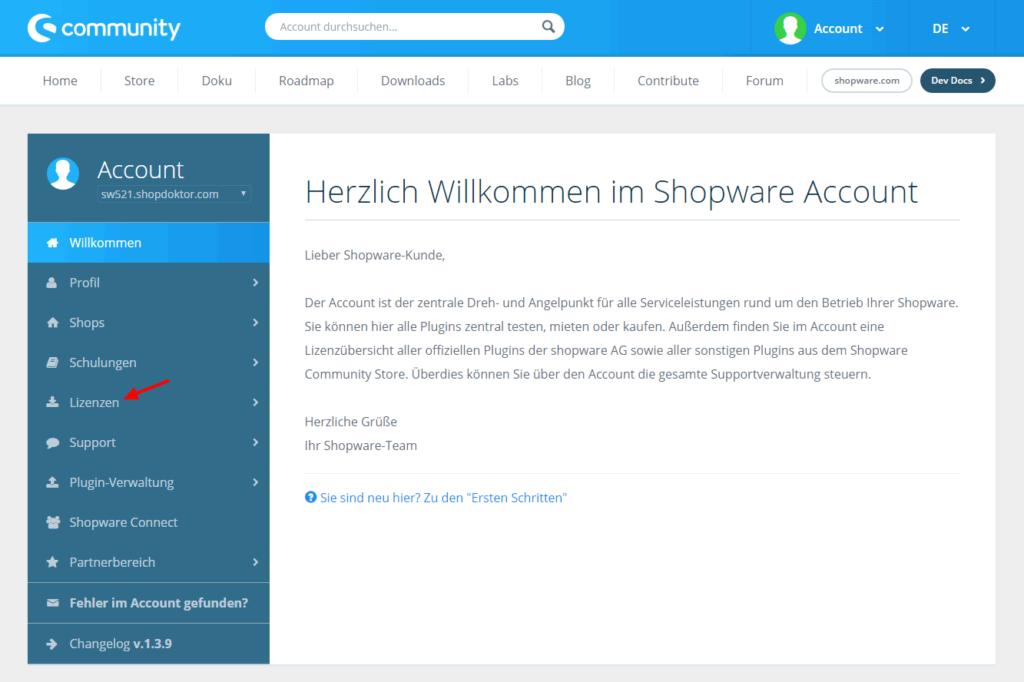Image resolution: width=1024 pixels, height=682 pixels.
Task: Open the Store navigation item
Action: 139,81
